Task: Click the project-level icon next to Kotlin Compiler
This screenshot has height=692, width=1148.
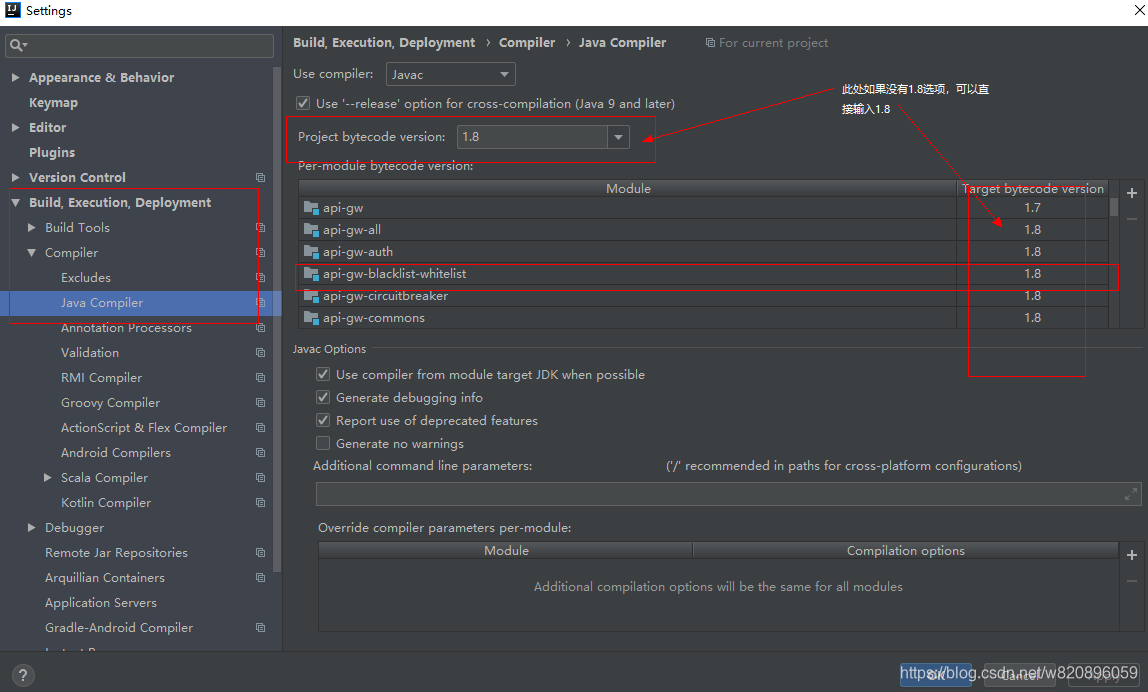Action: (x=260, y=503)
